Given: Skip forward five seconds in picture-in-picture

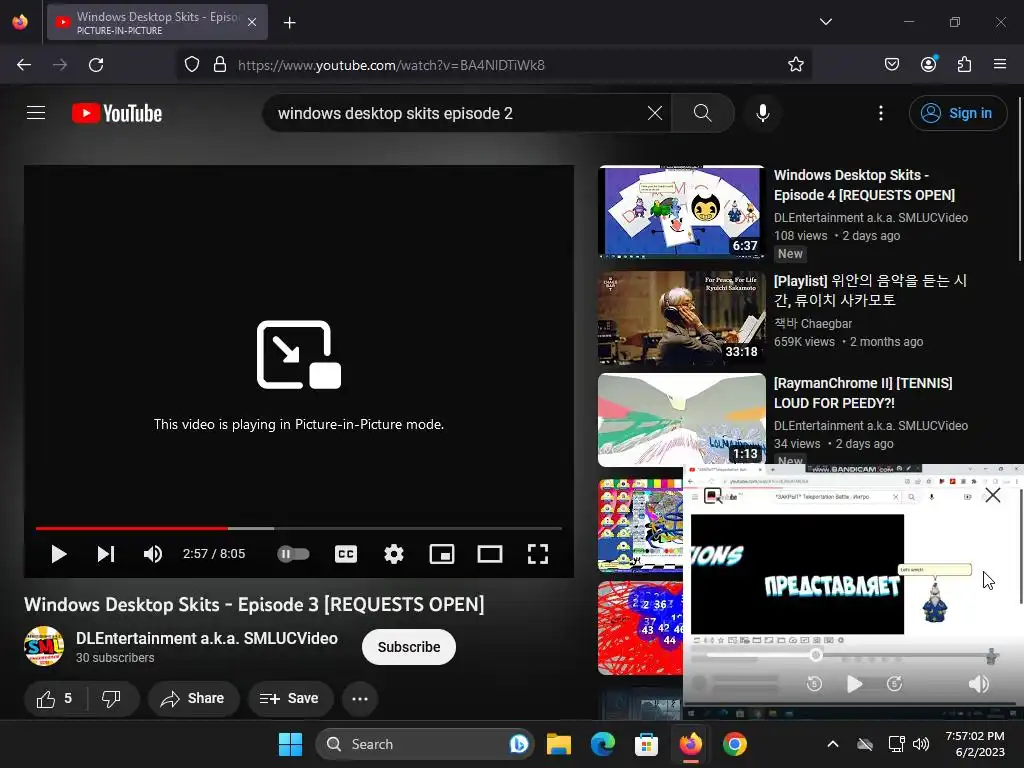Looking at the screenshot, I should point(895,684).
